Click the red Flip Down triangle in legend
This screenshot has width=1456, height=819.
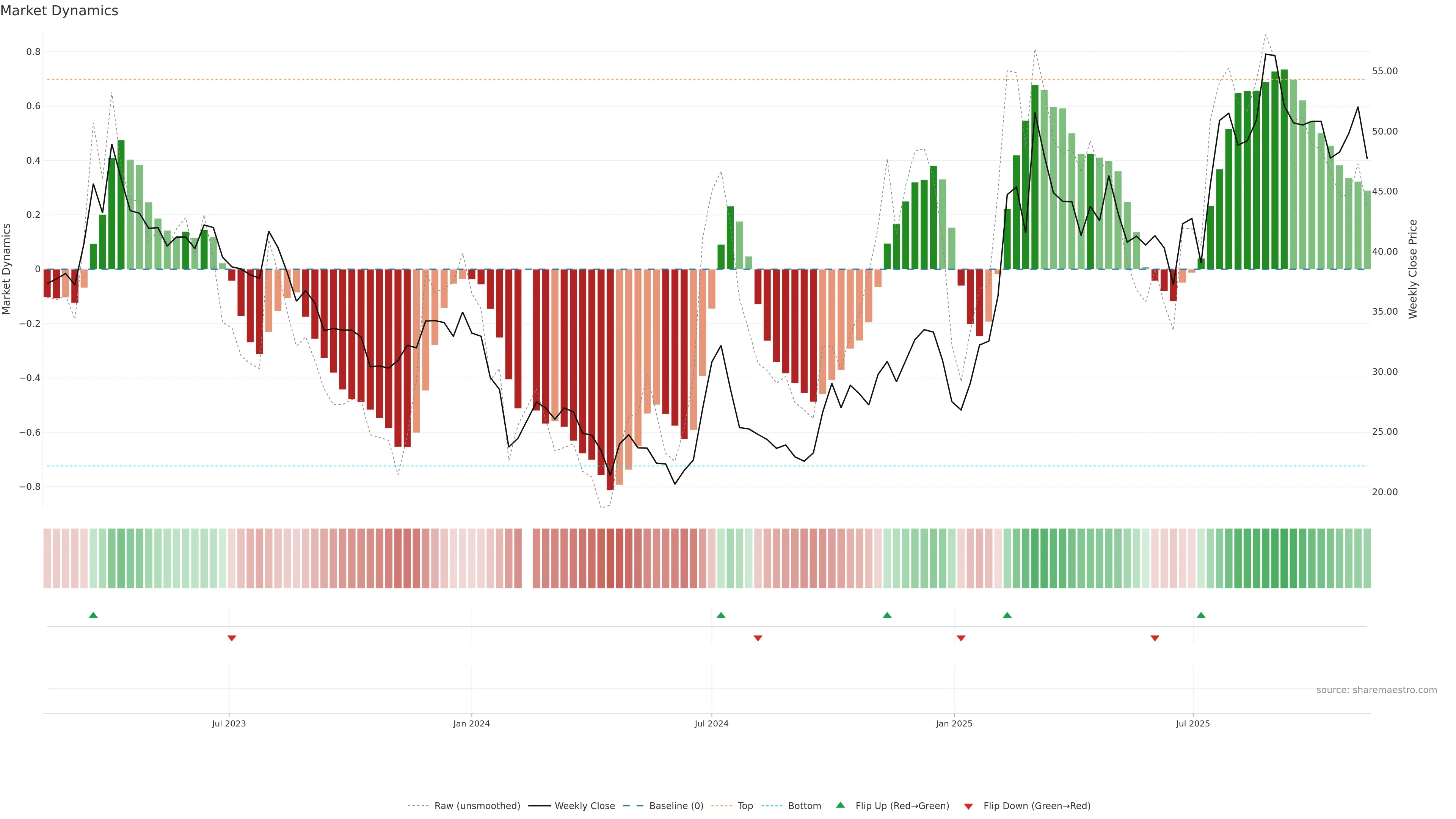968,806
